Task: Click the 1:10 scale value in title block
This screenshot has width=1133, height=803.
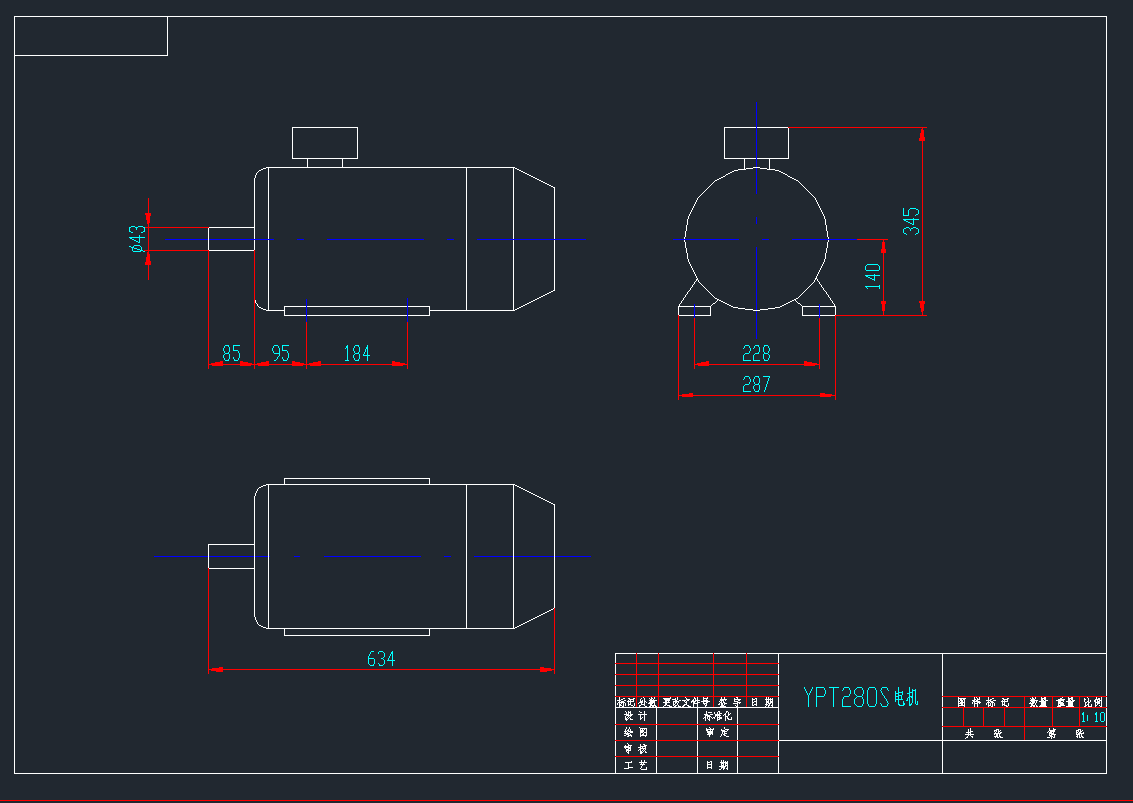Action: coord(1093,717)
